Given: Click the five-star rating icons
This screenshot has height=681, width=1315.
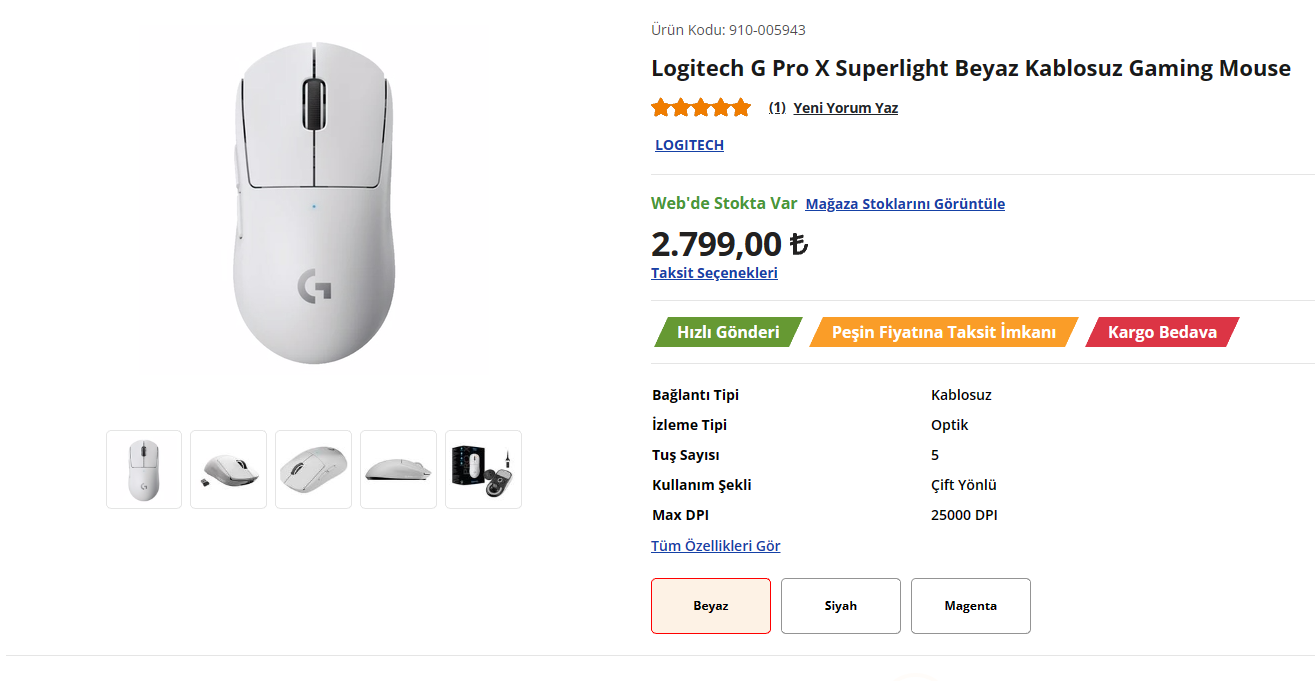Looking at the screenshot, I should [700, 108].
